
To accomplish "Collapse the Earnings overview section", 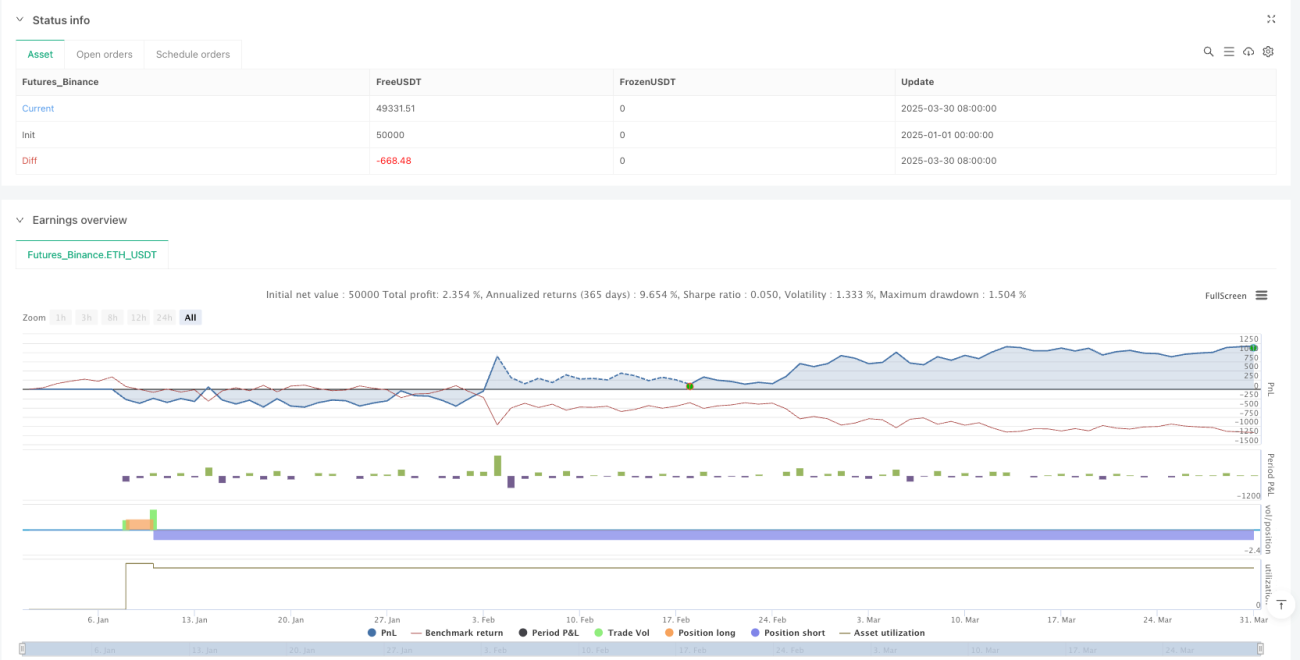I will coord(19,220).
